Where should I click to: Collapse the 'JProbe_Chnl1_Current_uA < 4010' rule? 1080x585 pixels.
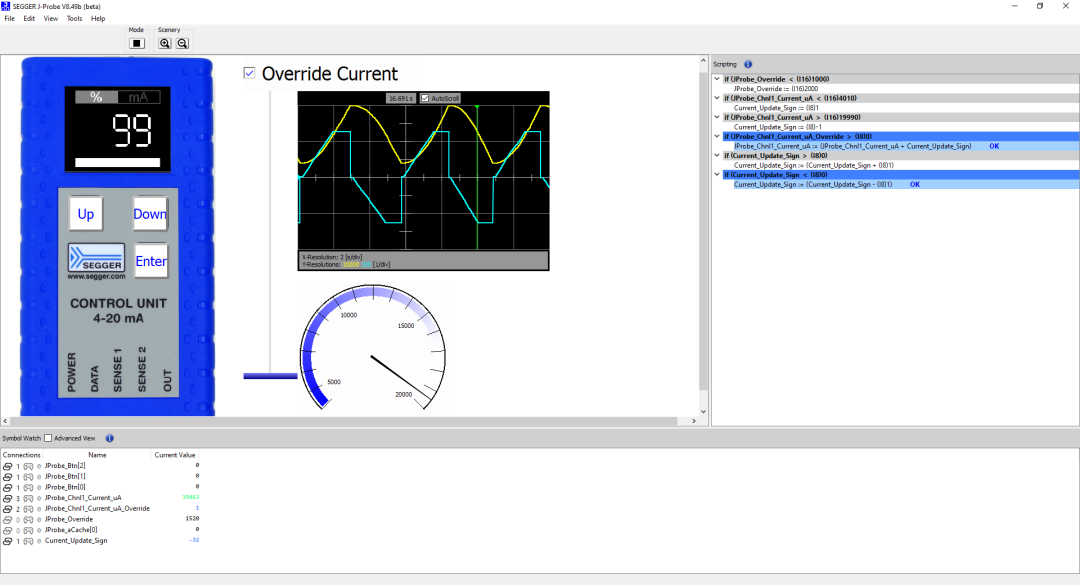tap(717, 99)
